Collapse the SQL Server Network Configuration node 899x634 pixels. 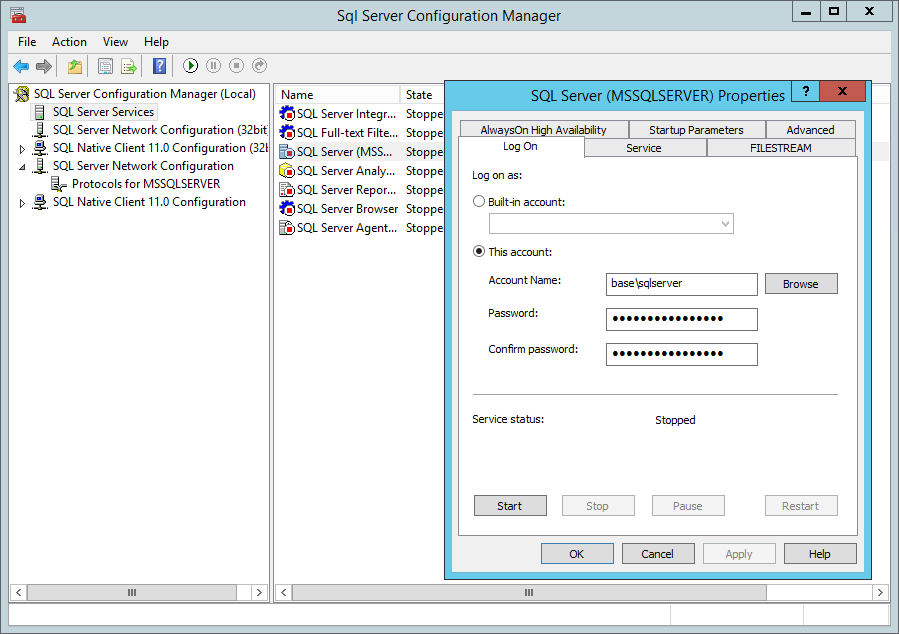click(x=22, y=167)
